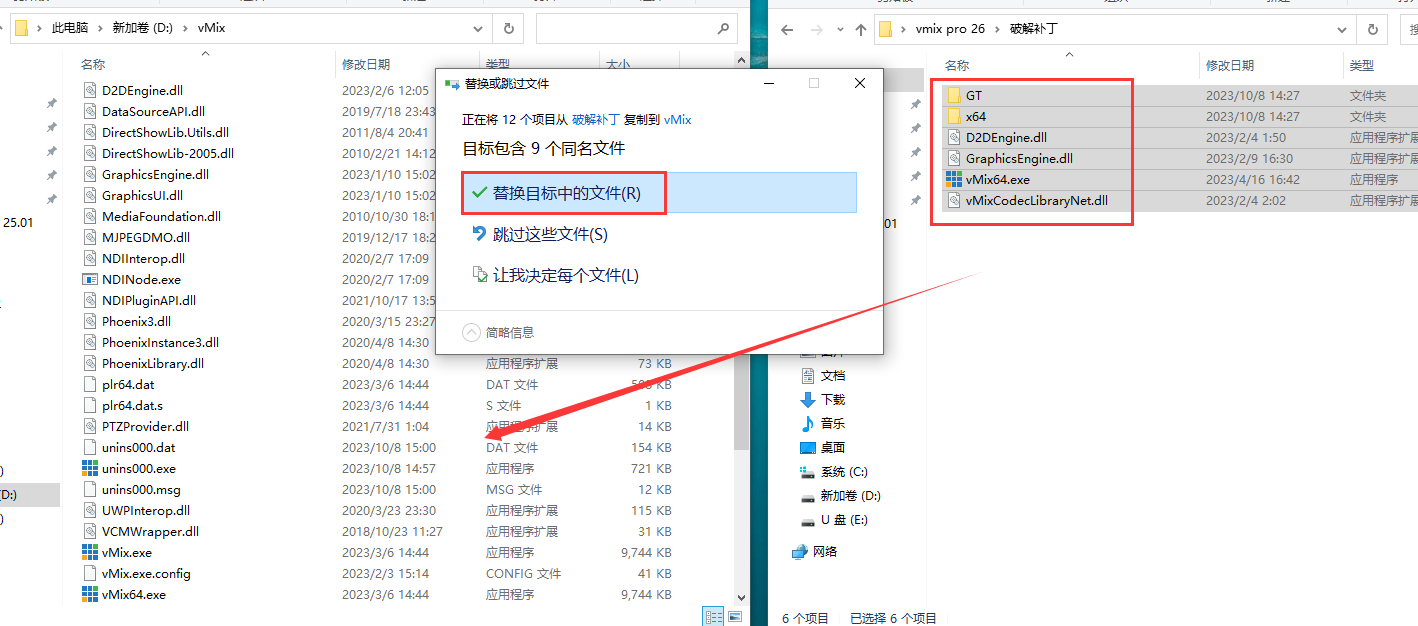Select GraphicsEngine.dll icon in 破解补丁 window

click(x=954, y=159)
